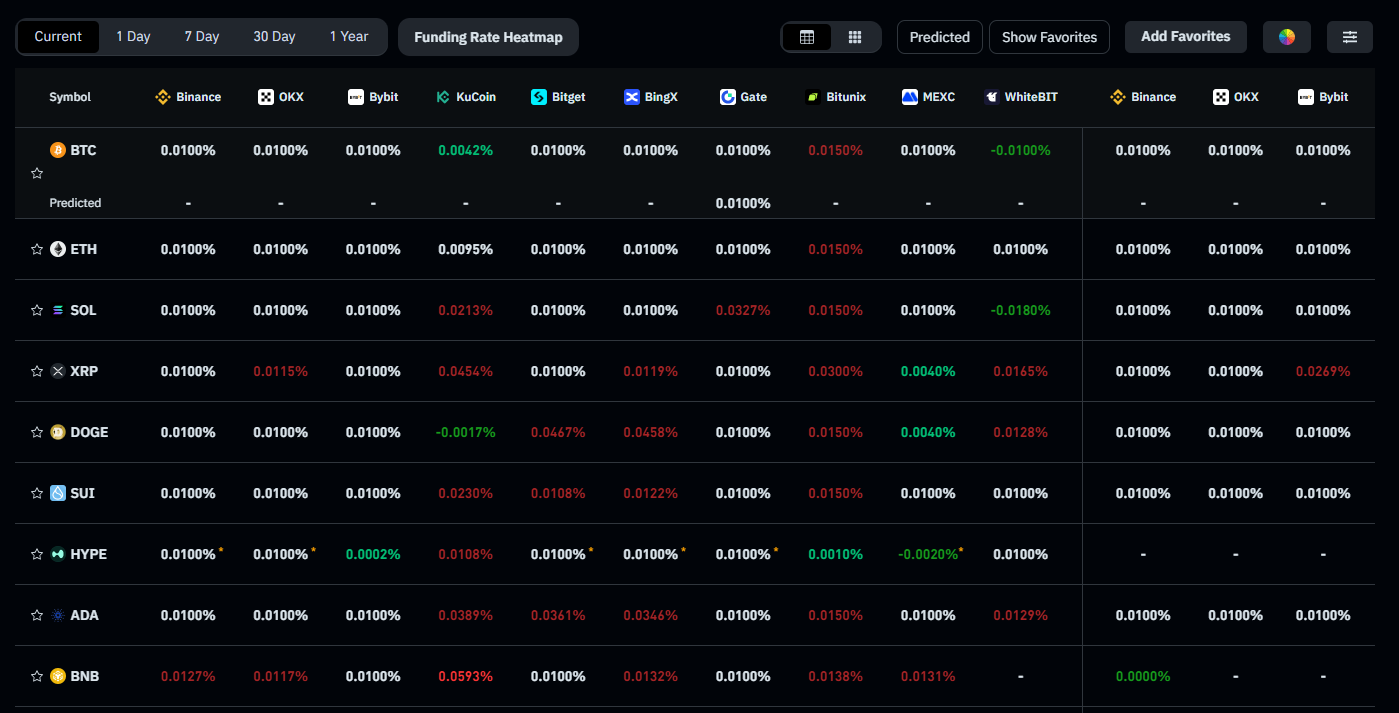Open the filter settings sliders icon
Screen dimensions: 1399x713
(x=1349, y=36)
